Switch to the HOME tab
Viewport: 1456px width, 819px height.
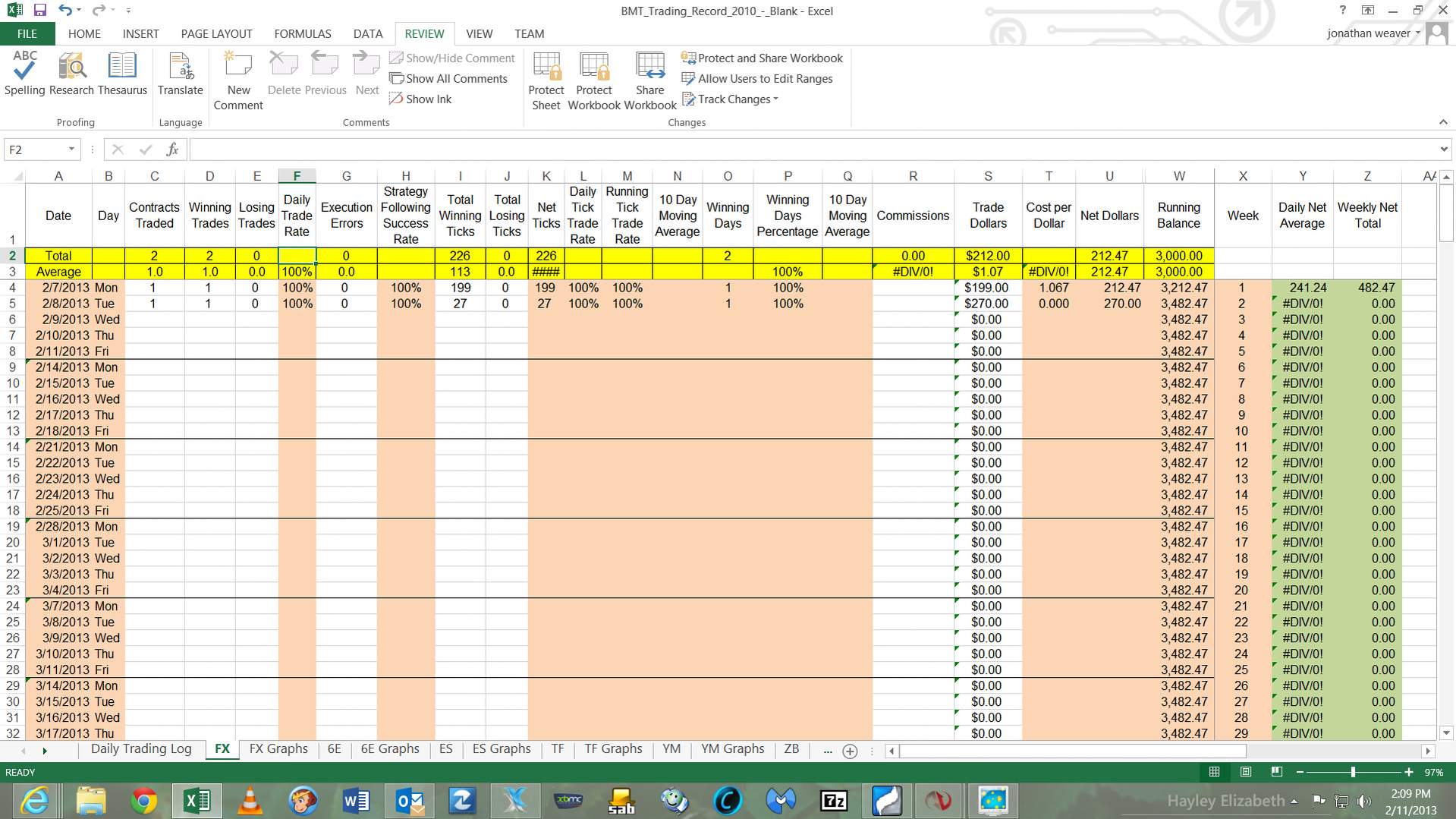pyautogui.click(x=84, y=33)
